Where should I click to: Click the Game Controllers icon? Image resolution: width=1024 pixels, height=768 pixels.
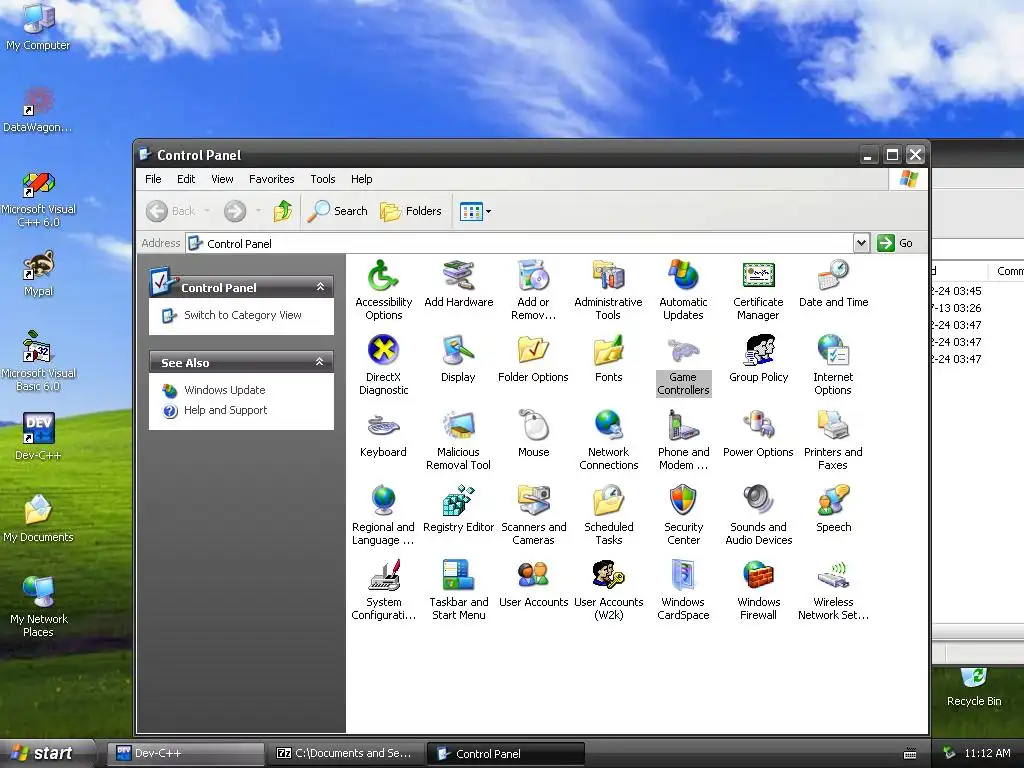pyautogui.click(x=683, y=365)
